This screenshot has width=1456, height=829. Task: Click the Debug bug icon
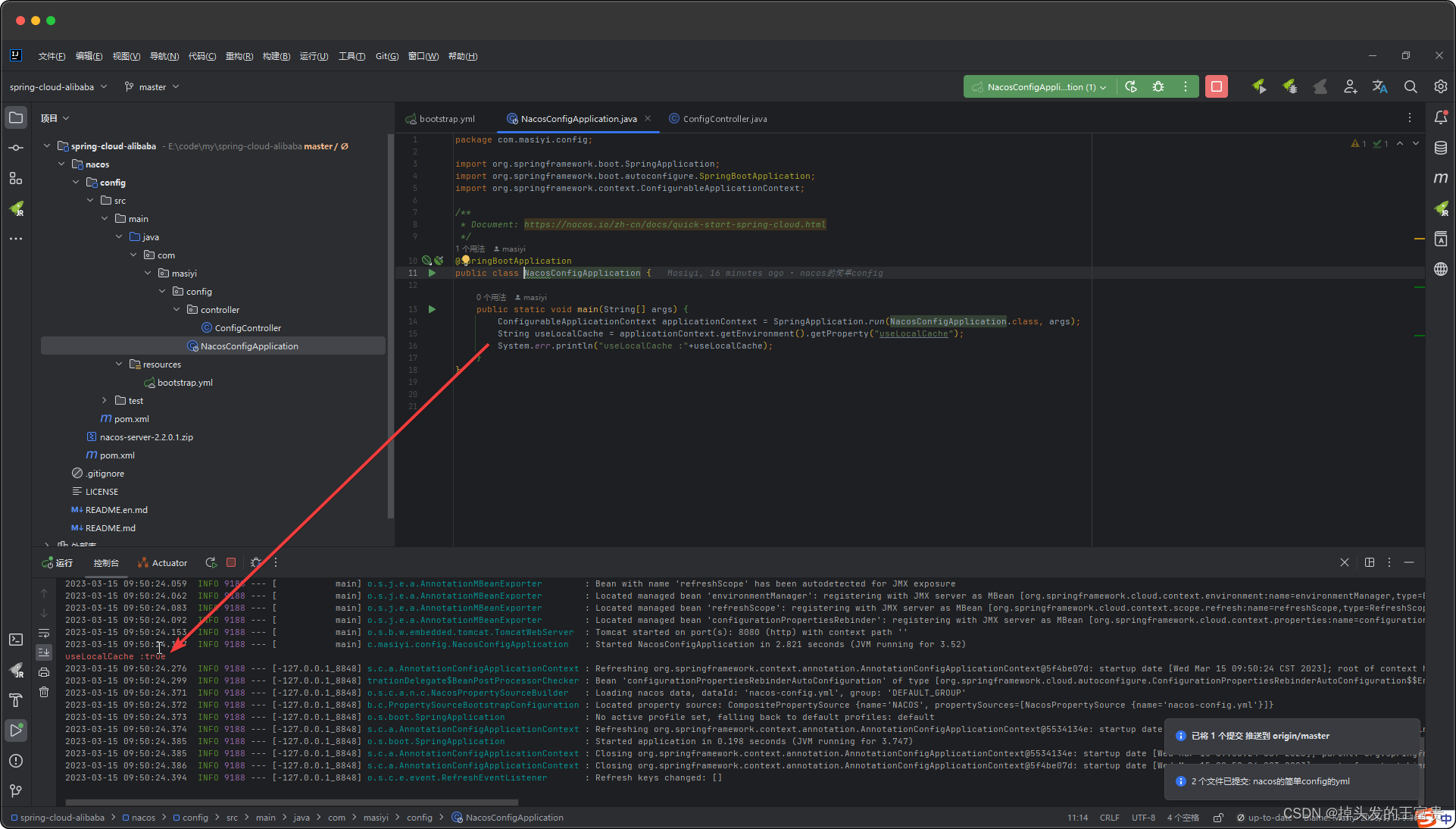point(1158,86)
